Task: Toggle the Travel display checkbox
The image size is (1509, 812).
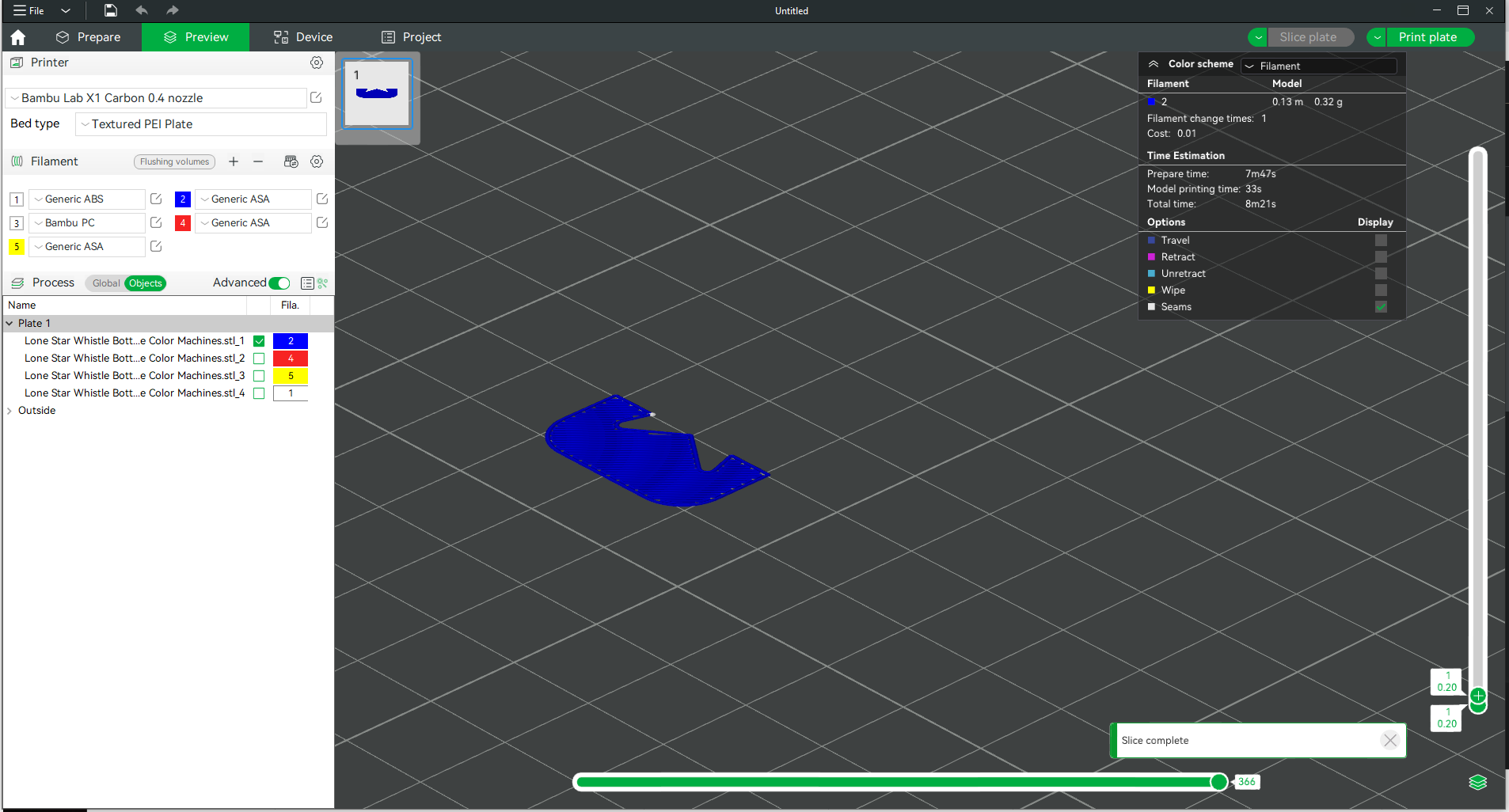Action: click(x=1381, y=240)
